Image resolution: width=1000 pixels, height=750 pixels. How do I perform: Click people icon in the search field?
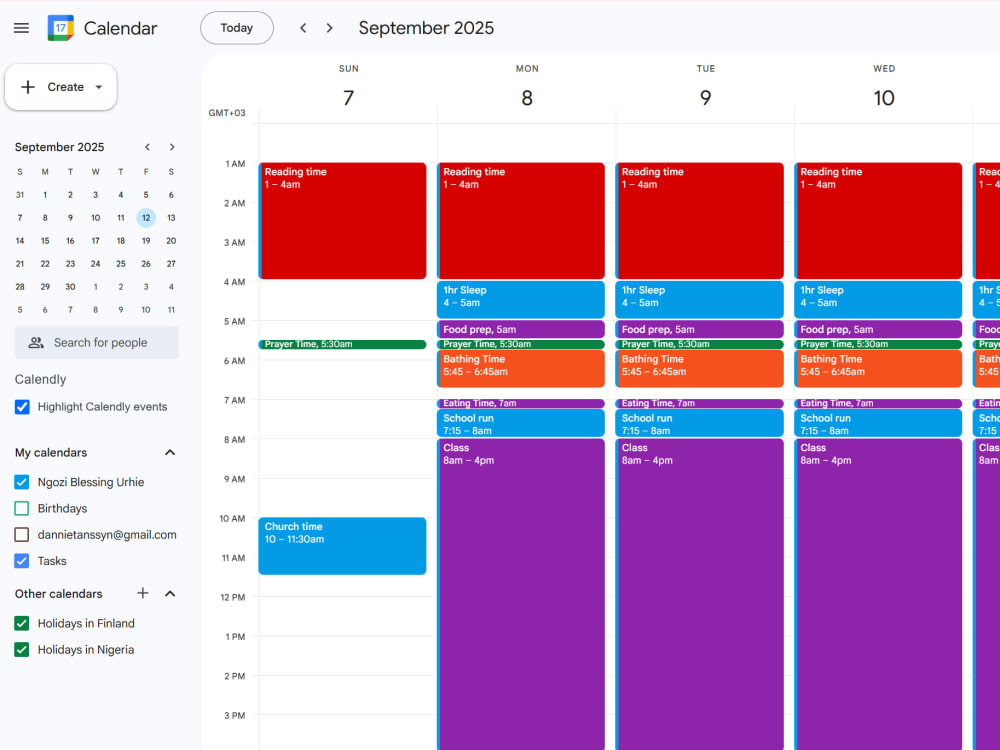click(x=36, y=342)
